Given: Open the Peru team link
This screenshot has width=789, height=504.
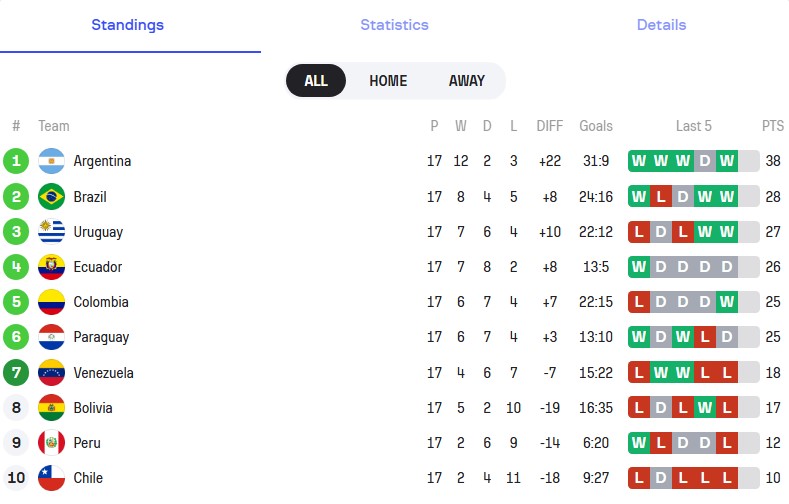Looking at the screenshot, I should click(x=89, y=443).
